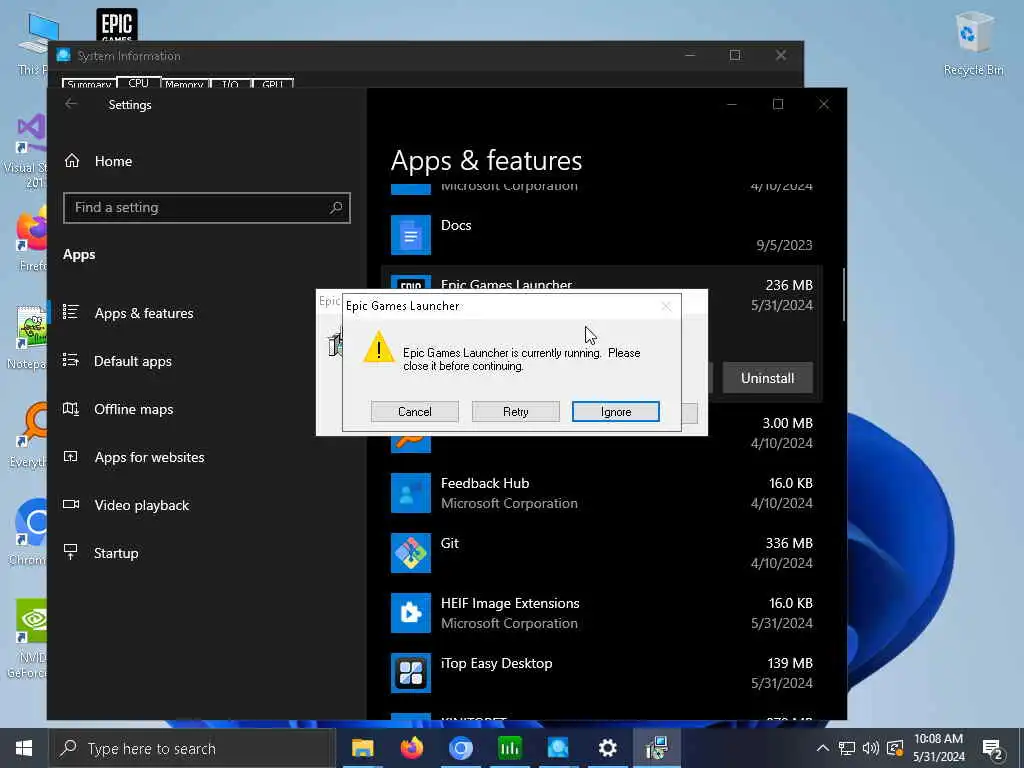Click the taskbar search box
Screen dimensions: 1024x768
pos(192,748)
